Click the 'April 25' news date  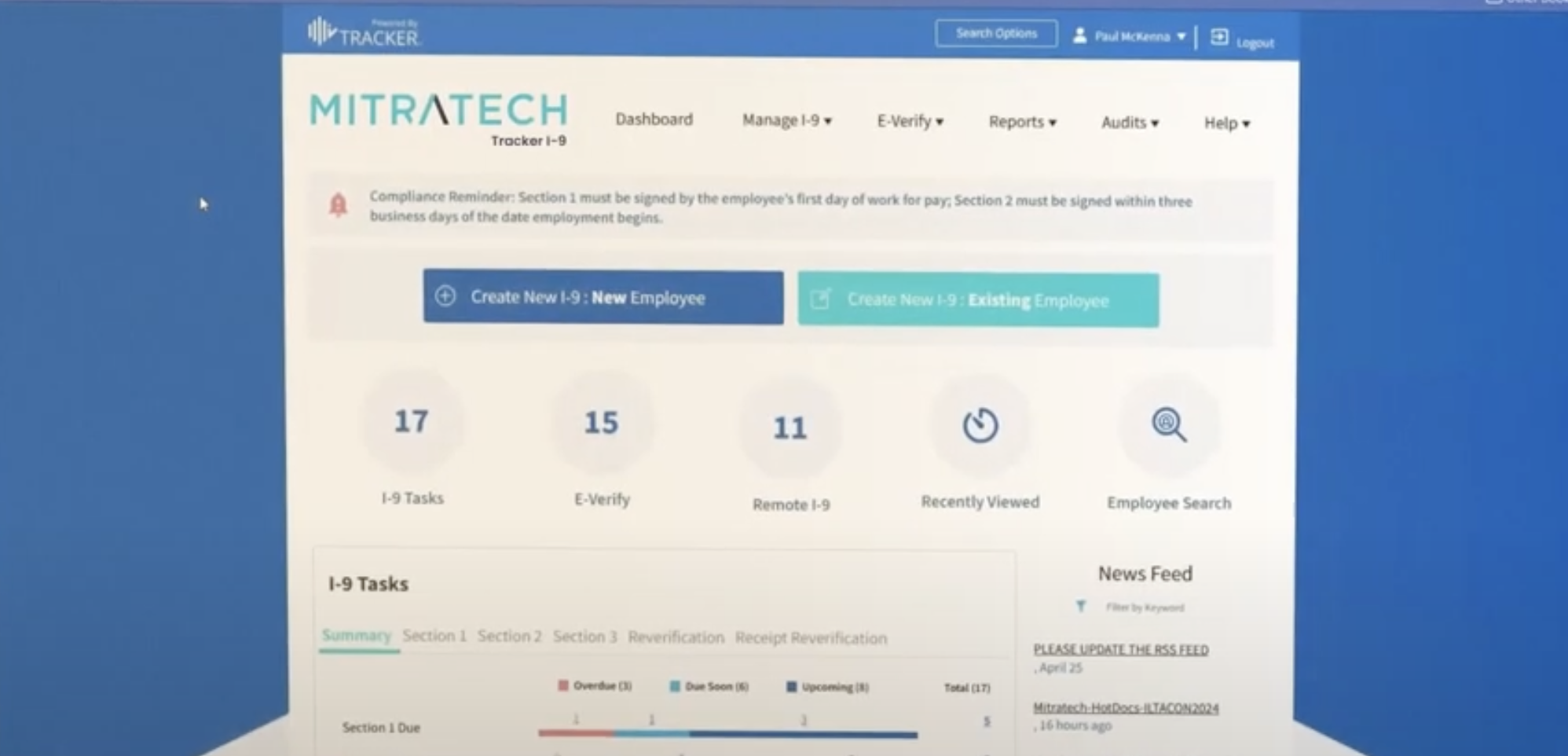(1061, 667)
